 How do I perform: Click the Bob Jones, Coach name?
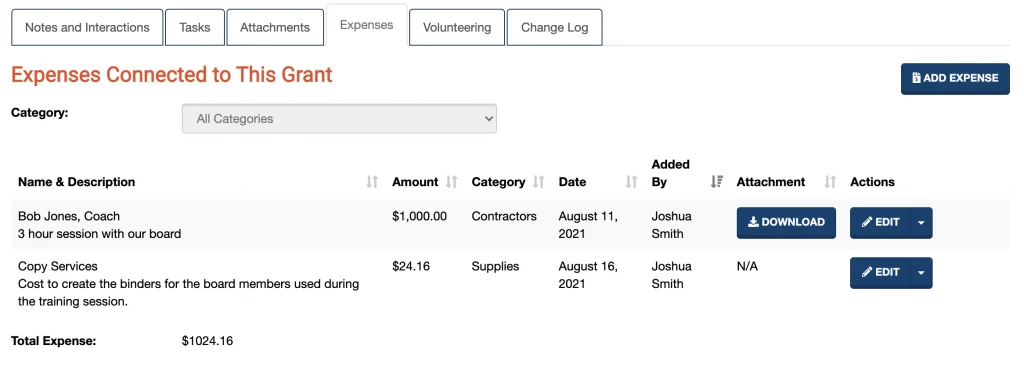[x=69, y=216]
